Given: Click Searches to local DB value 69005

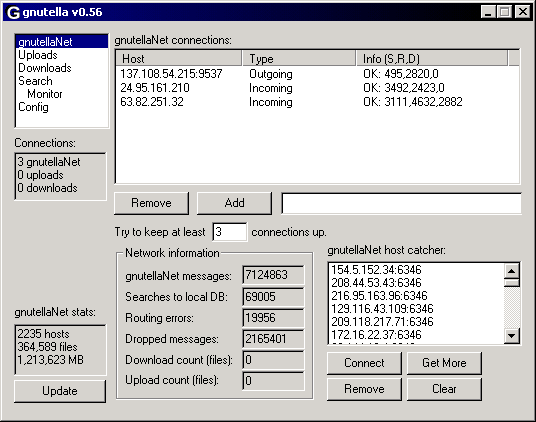Looking at the screenshot, I should tap(273, 297).
